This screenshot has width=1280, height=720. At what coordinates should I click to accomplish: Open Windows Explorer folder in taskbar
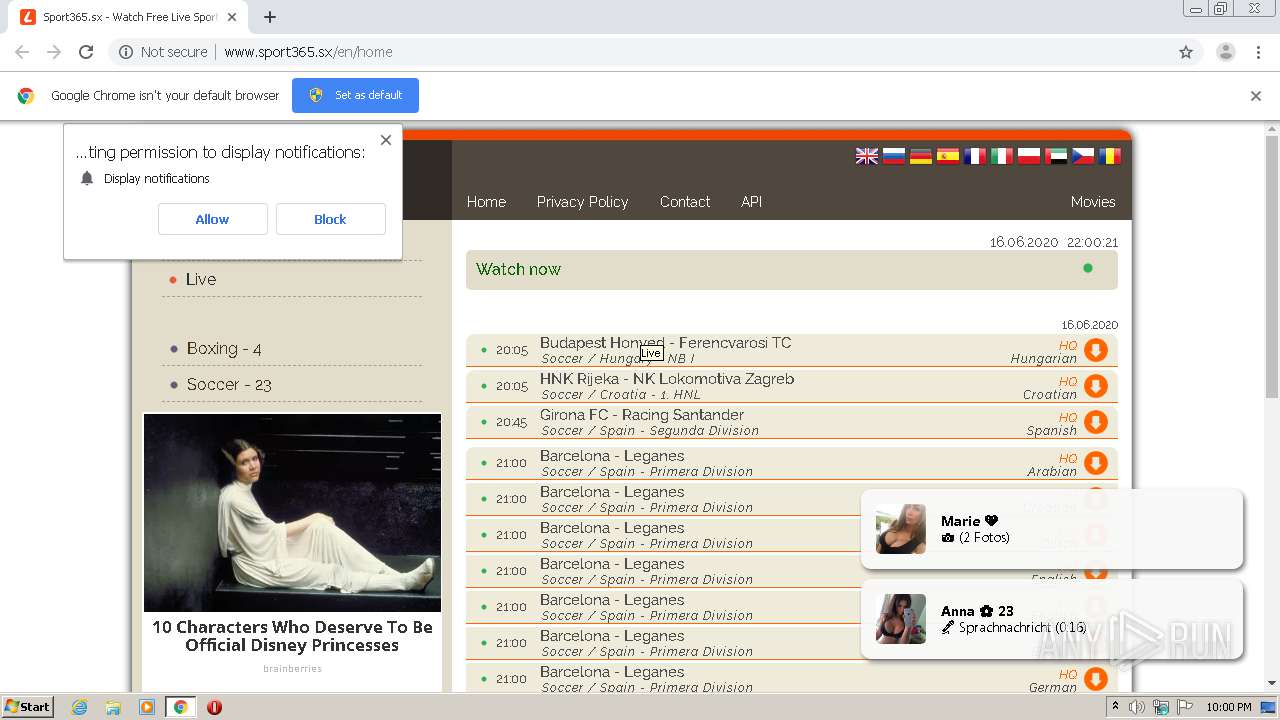(113, 707)
